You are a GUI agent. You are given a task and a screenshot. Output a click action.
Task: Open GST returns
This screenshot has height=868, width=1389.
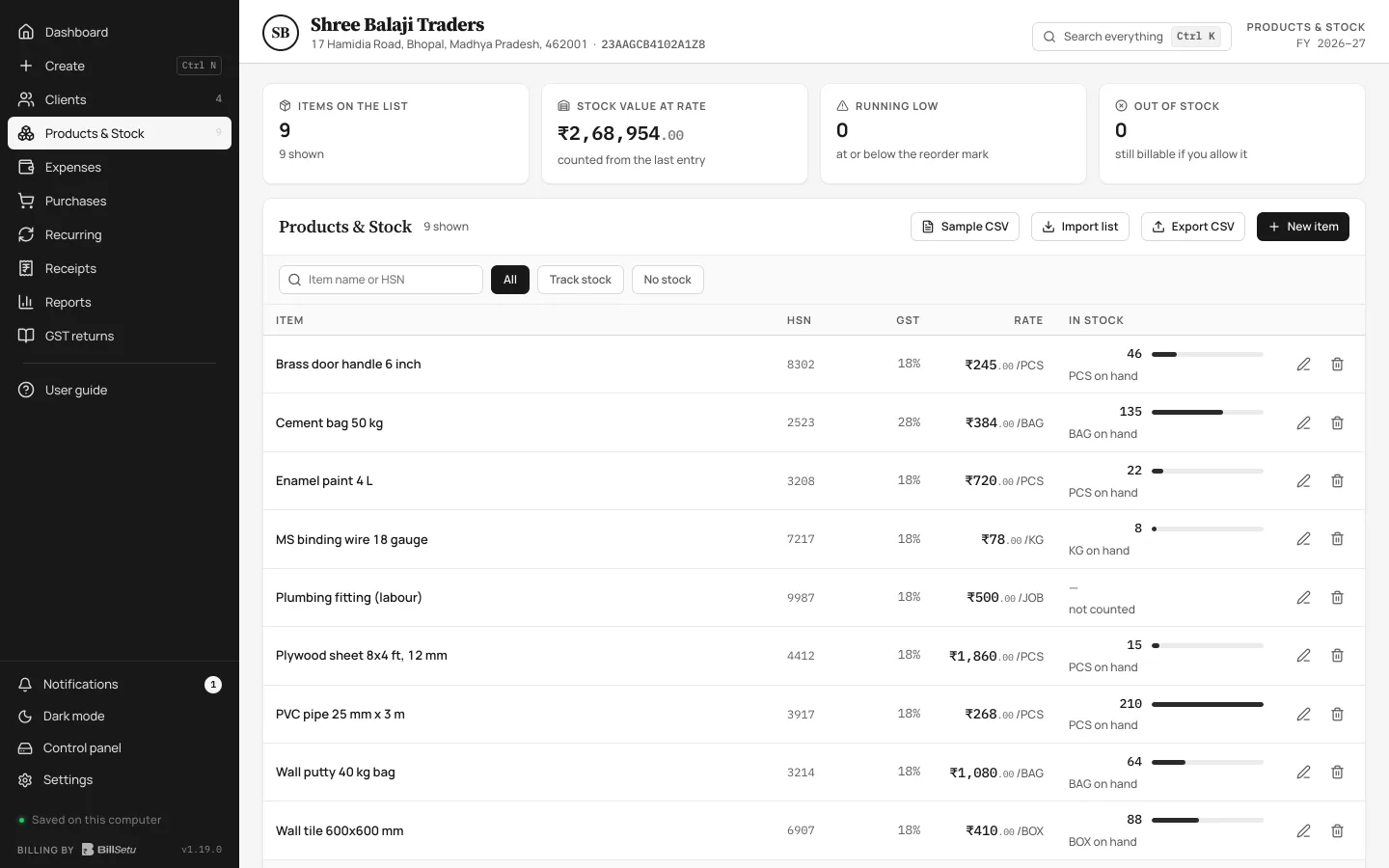coord(120,336)
